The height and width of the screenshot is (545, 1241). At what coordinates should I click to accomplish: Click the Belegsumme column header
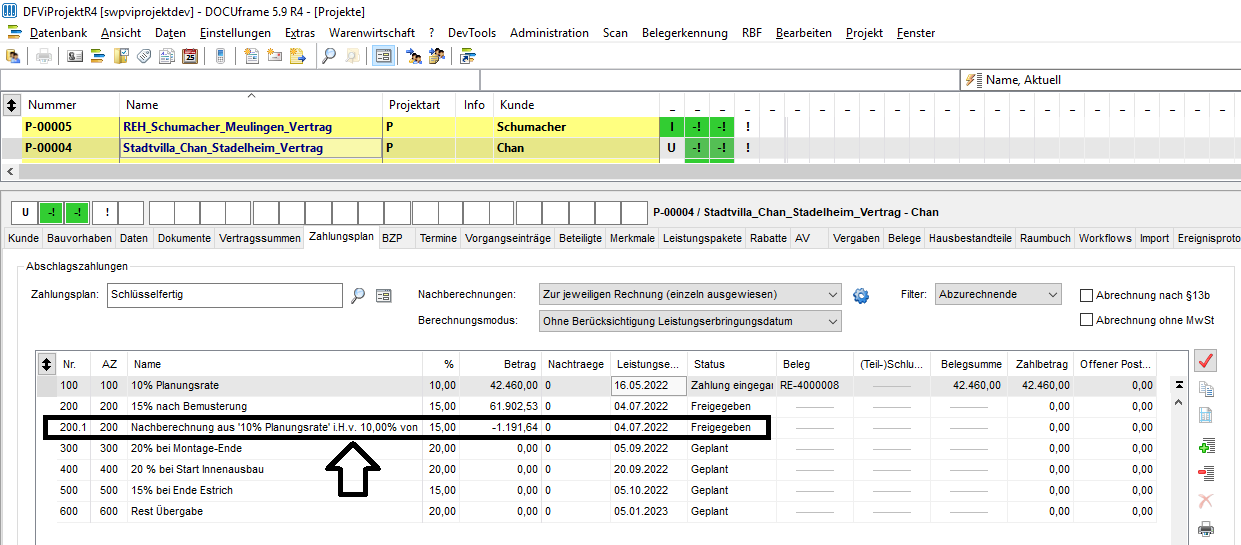965,364
